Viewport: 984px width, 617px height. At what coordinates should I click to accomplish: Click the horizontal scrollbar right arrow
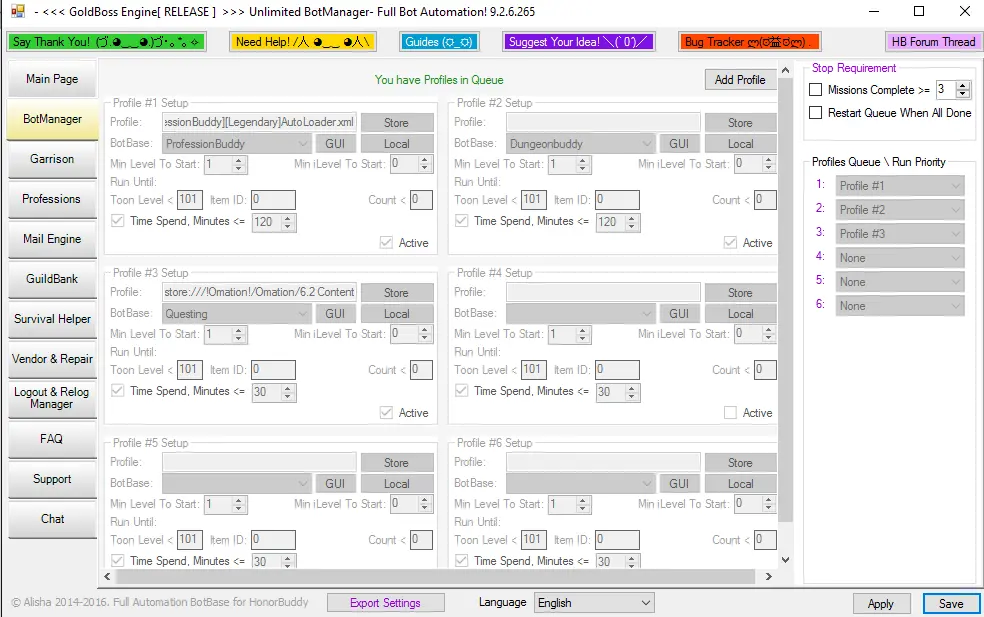[x=769, y=576]
